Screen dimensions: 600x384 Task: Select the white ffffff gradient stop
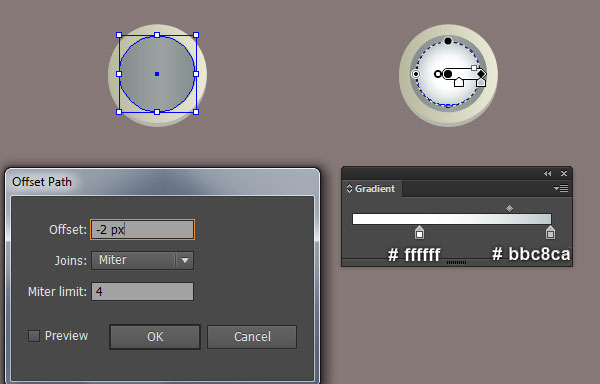point(419,232)
